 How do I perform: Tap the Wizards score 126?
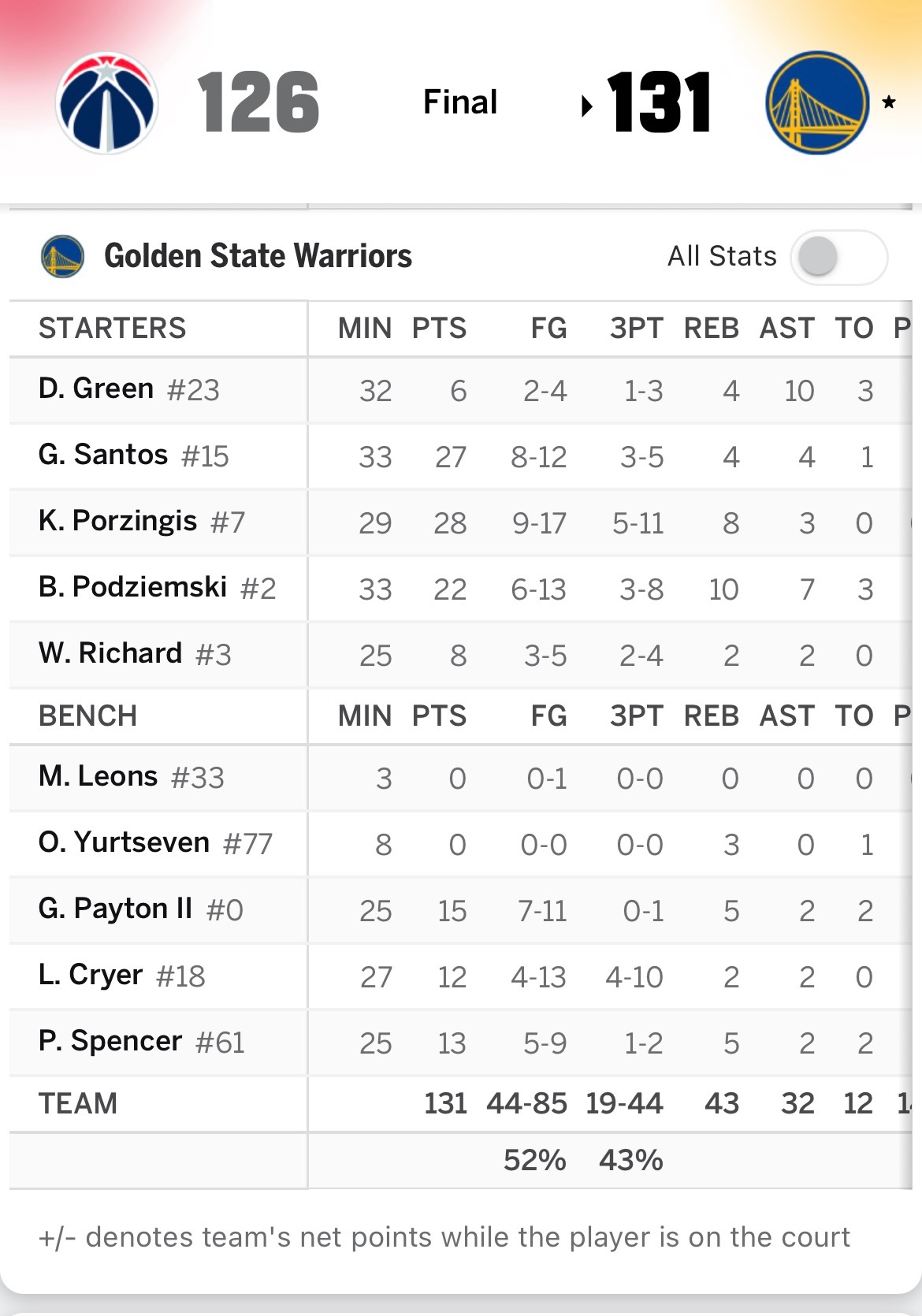[x=258, y=102]
